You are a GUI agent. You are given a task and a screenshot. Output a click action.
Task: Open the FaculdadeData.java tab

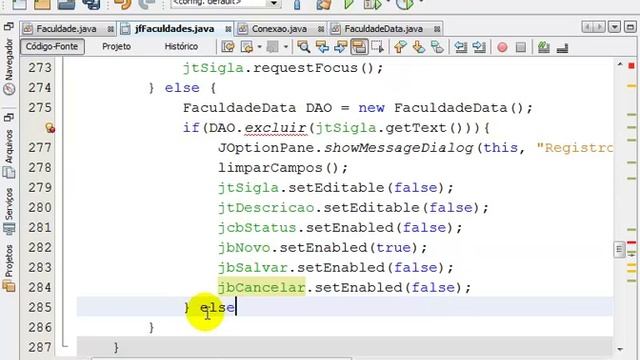coord(384,29)
